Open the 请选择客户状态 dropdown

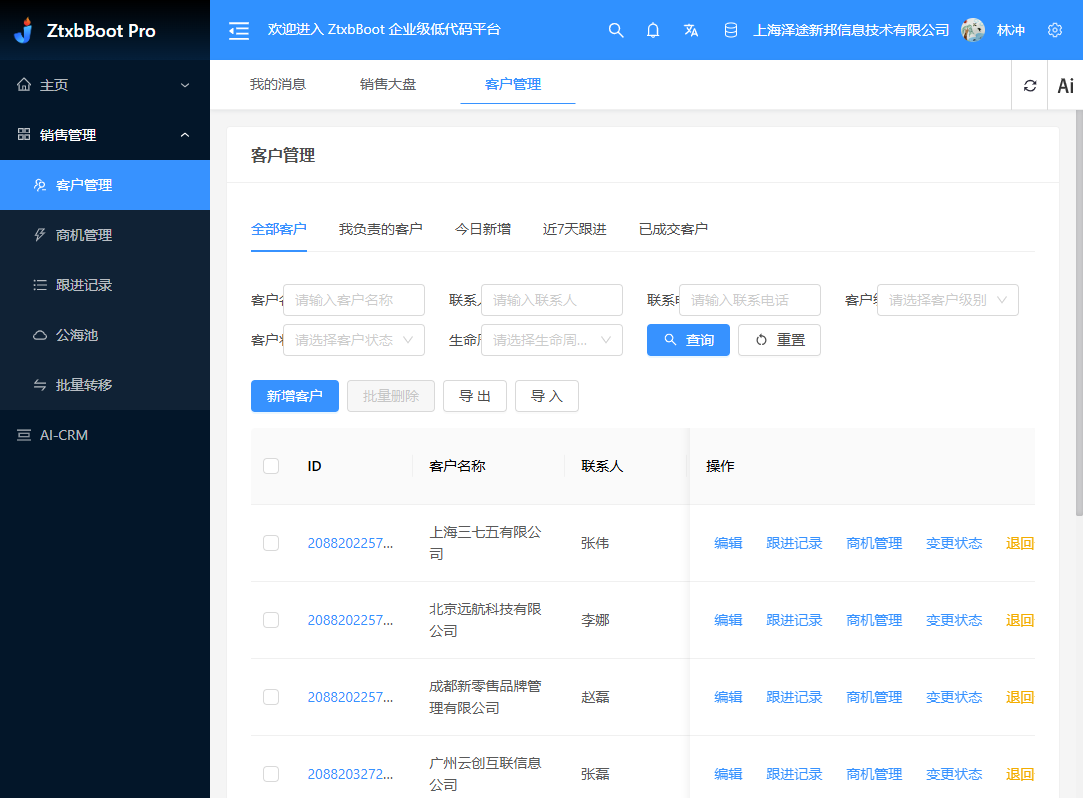[x=354, y=340]
